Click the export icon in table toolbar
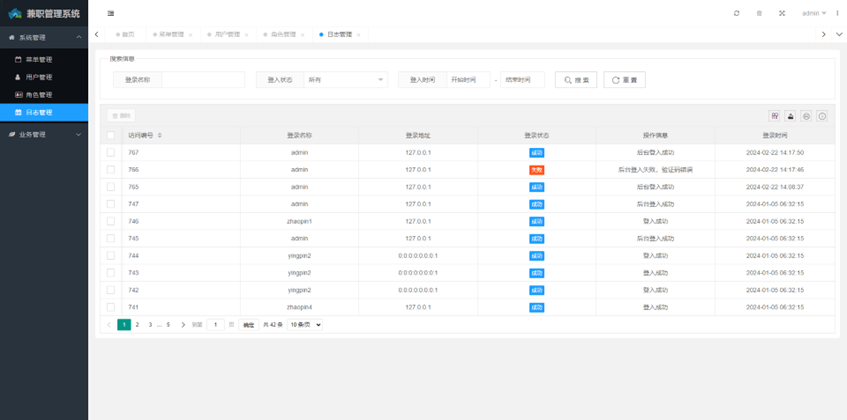 pos(790,116)
